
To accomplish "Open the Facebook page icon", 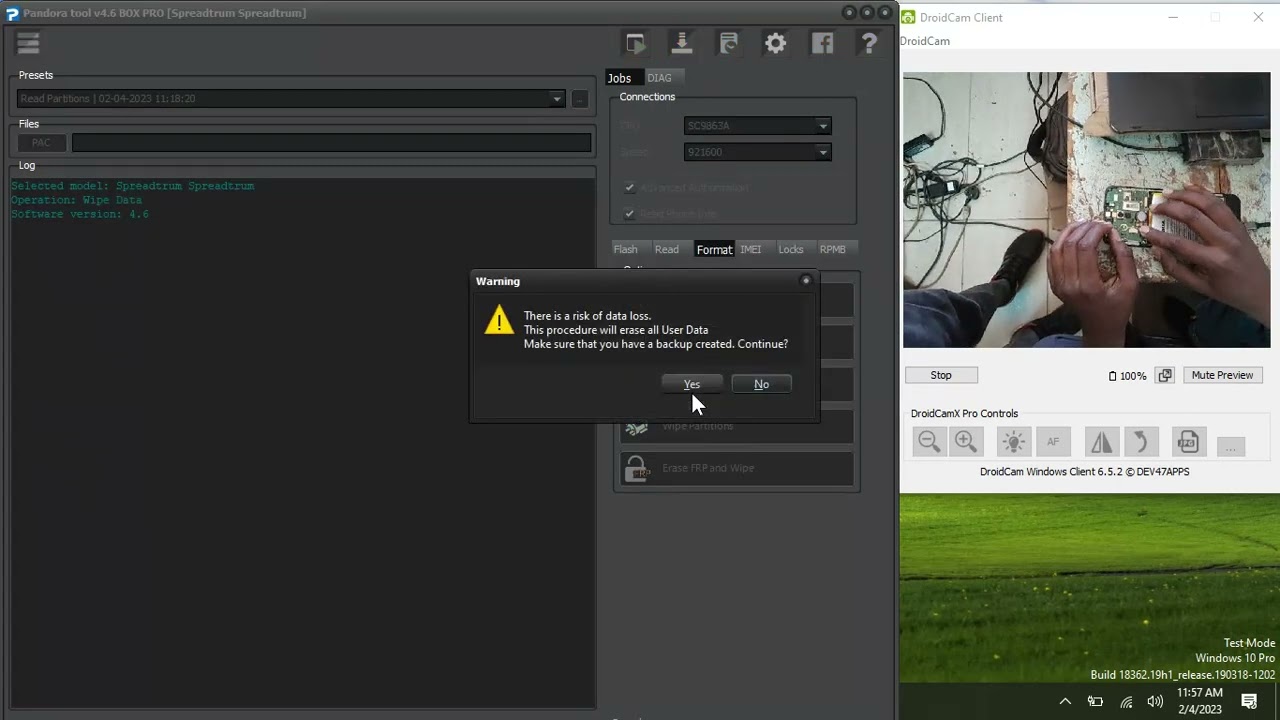I will click(822, 43).
